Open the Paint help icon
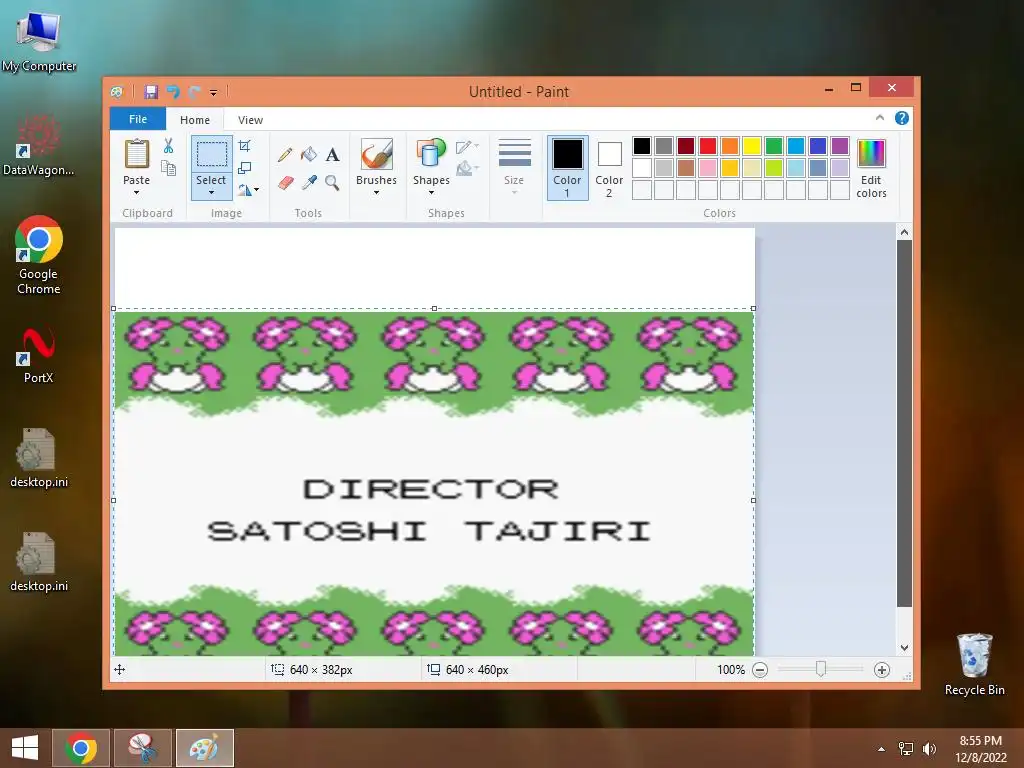The height and width of the screenshot is (768, 1024). point(902,118)
